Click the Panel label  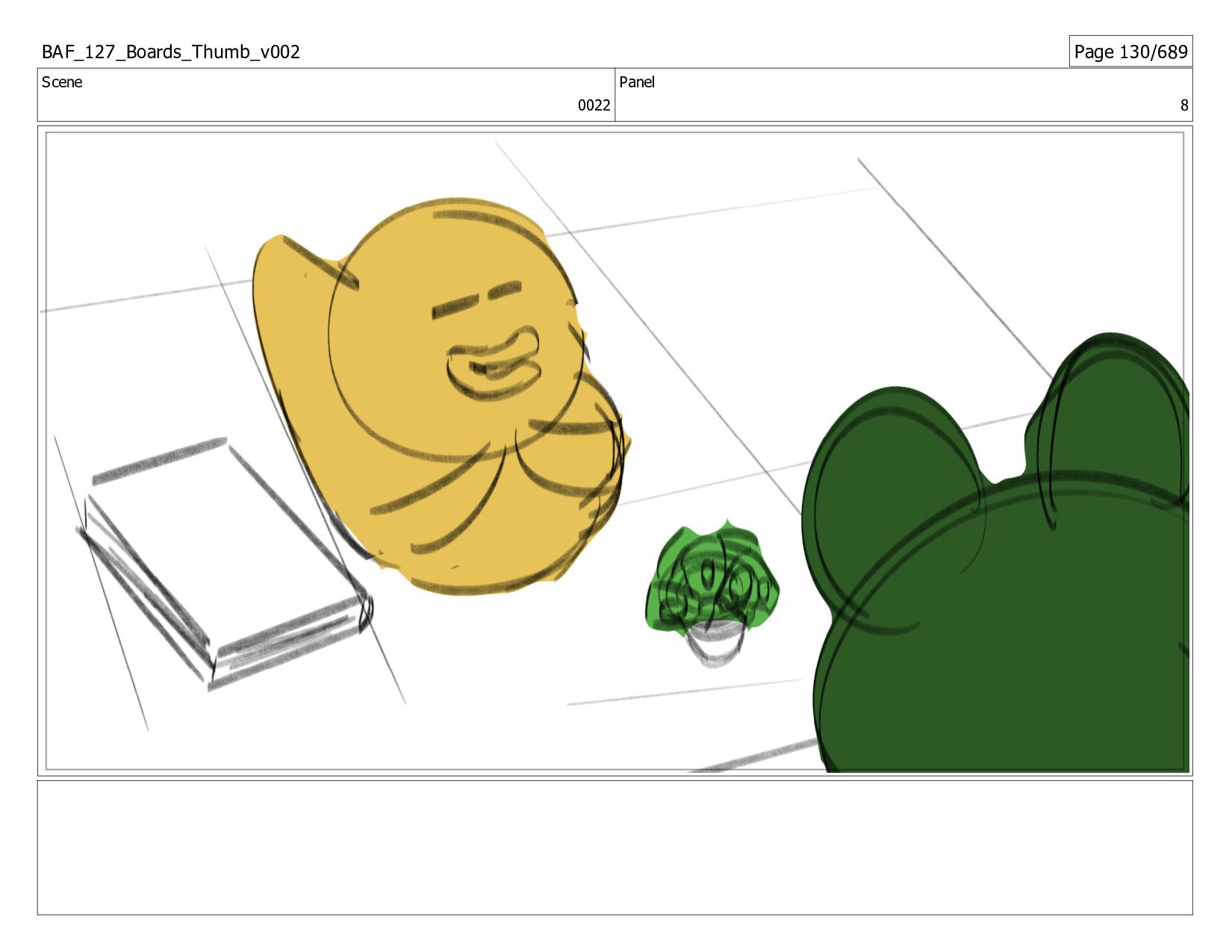[x=637, y=82]
